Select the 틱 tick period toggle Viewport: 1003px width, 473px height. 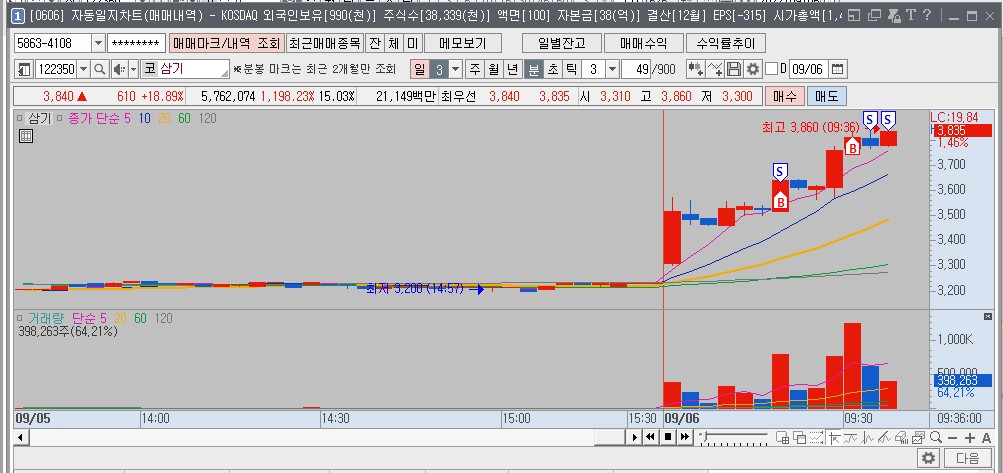point(571,69)
